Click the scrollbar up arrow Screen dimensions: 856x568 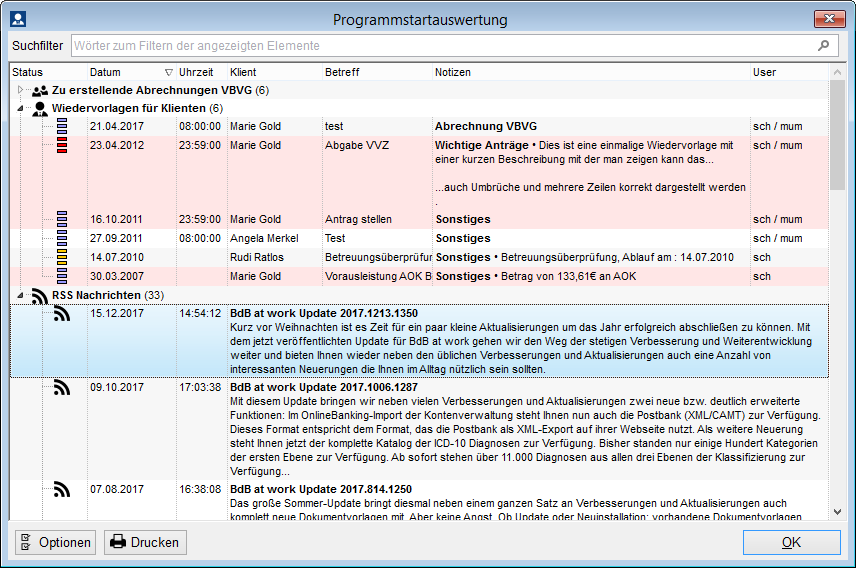click(837, 72)
